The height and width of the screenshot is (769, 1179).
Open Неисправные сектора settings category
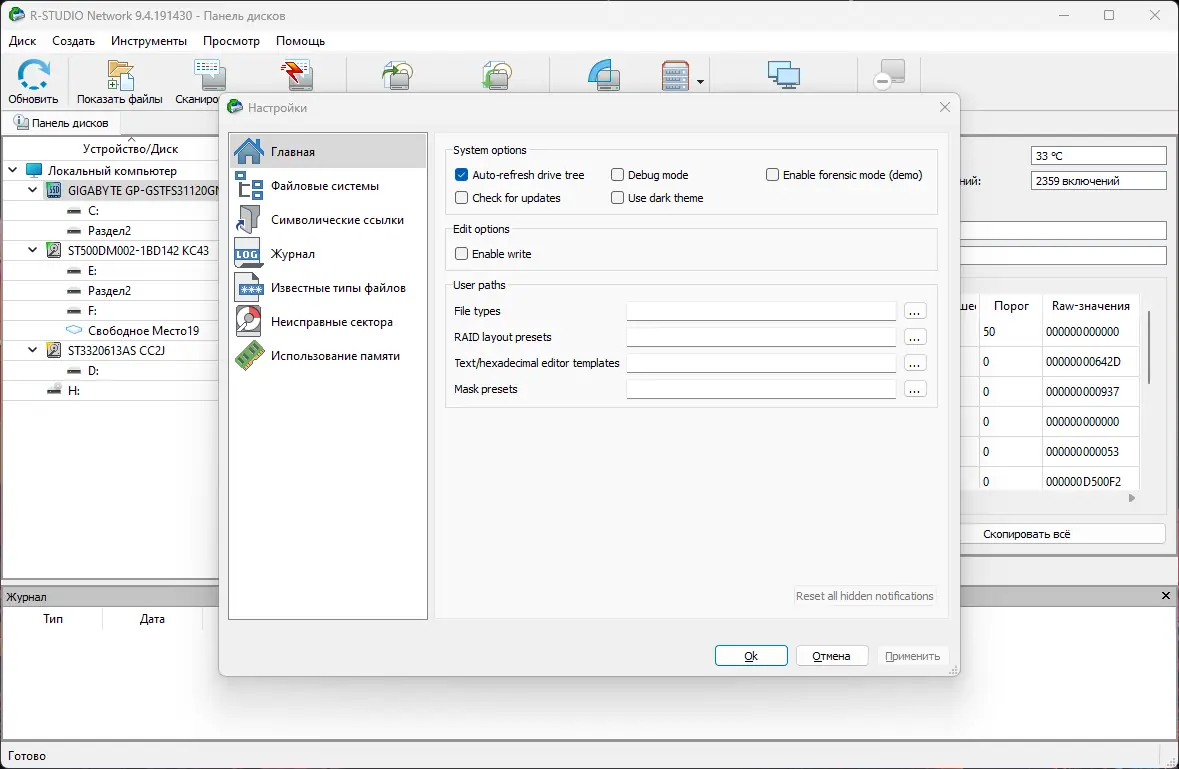click(x=329, y=322)
